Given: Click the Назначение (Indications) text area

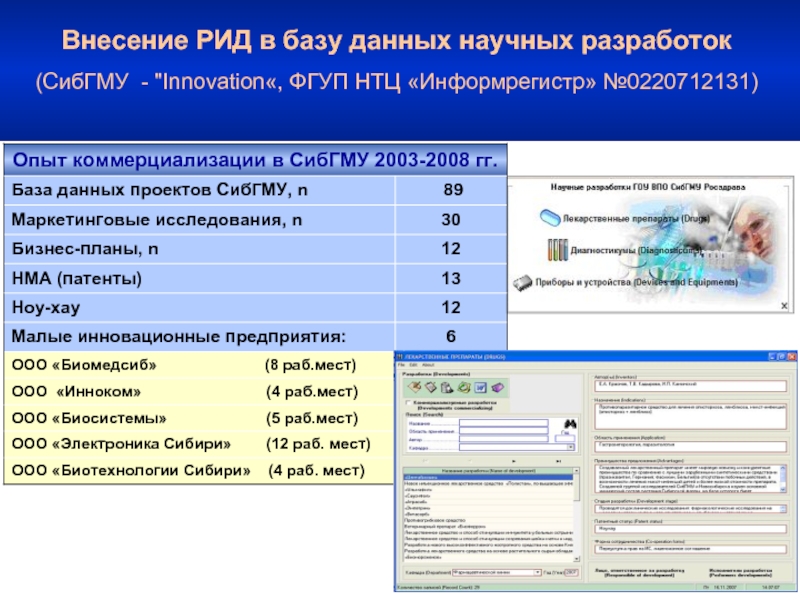Looking at the screenshot, I should click(x=690, y=416).
